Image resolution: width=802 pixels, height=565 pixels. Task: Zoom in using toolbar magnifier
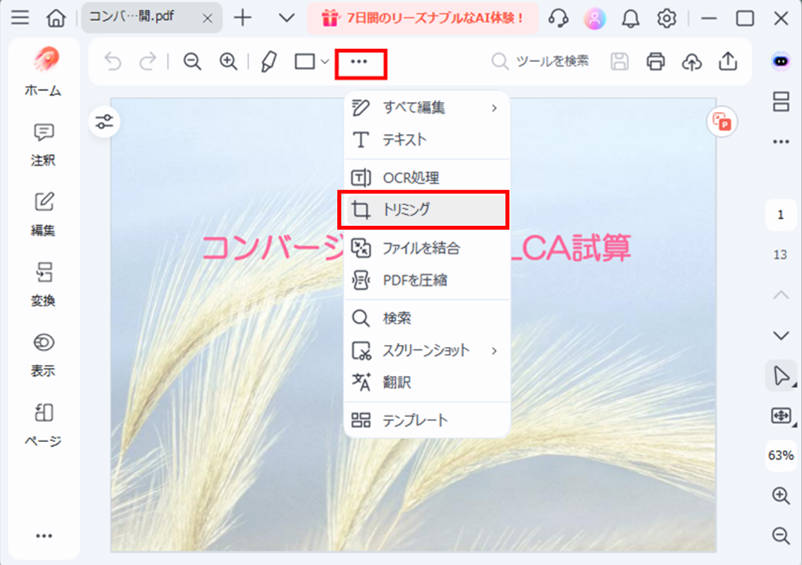(228, 62)
